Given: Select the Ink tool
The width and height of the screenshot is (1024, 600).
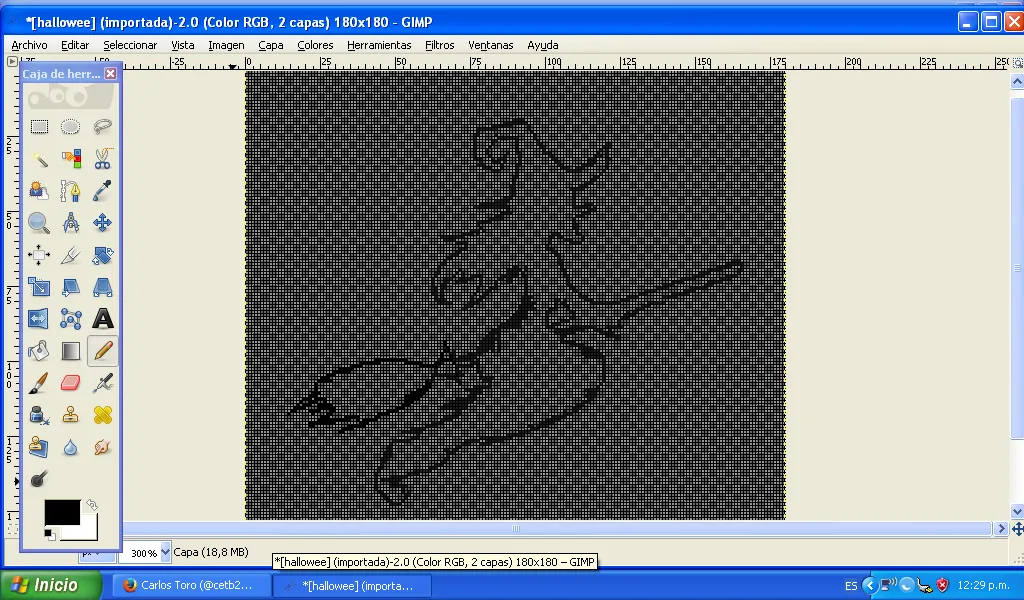Looking at the screenshot, I should coord(39,415).
